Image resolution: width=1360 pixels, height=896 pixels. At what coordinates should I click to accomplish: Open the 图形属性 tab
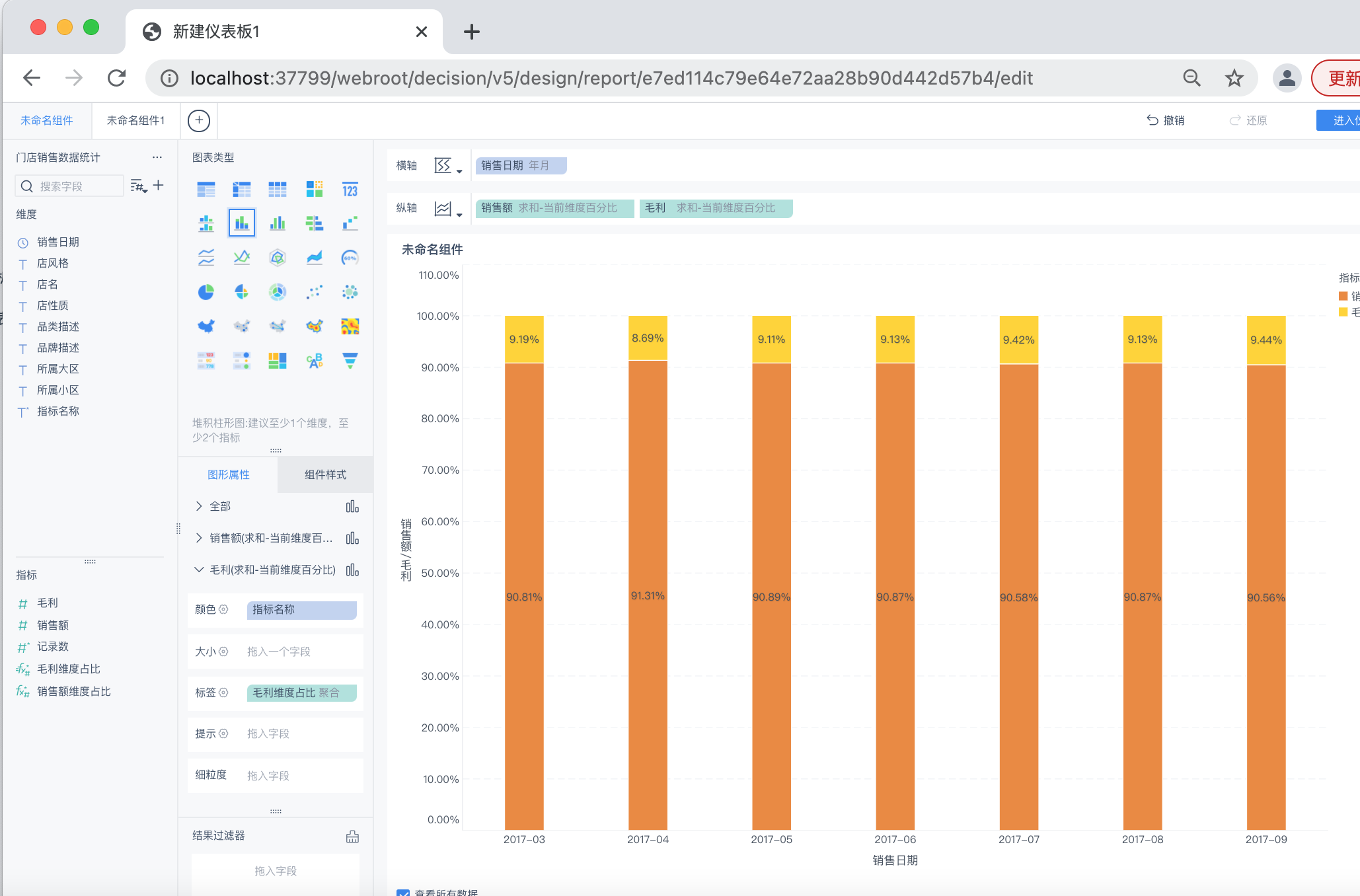pos(229,474)
